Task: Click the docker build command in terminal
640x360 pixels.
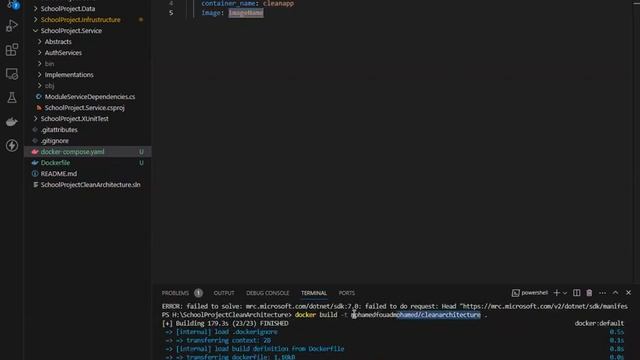Action: (391, 315)
